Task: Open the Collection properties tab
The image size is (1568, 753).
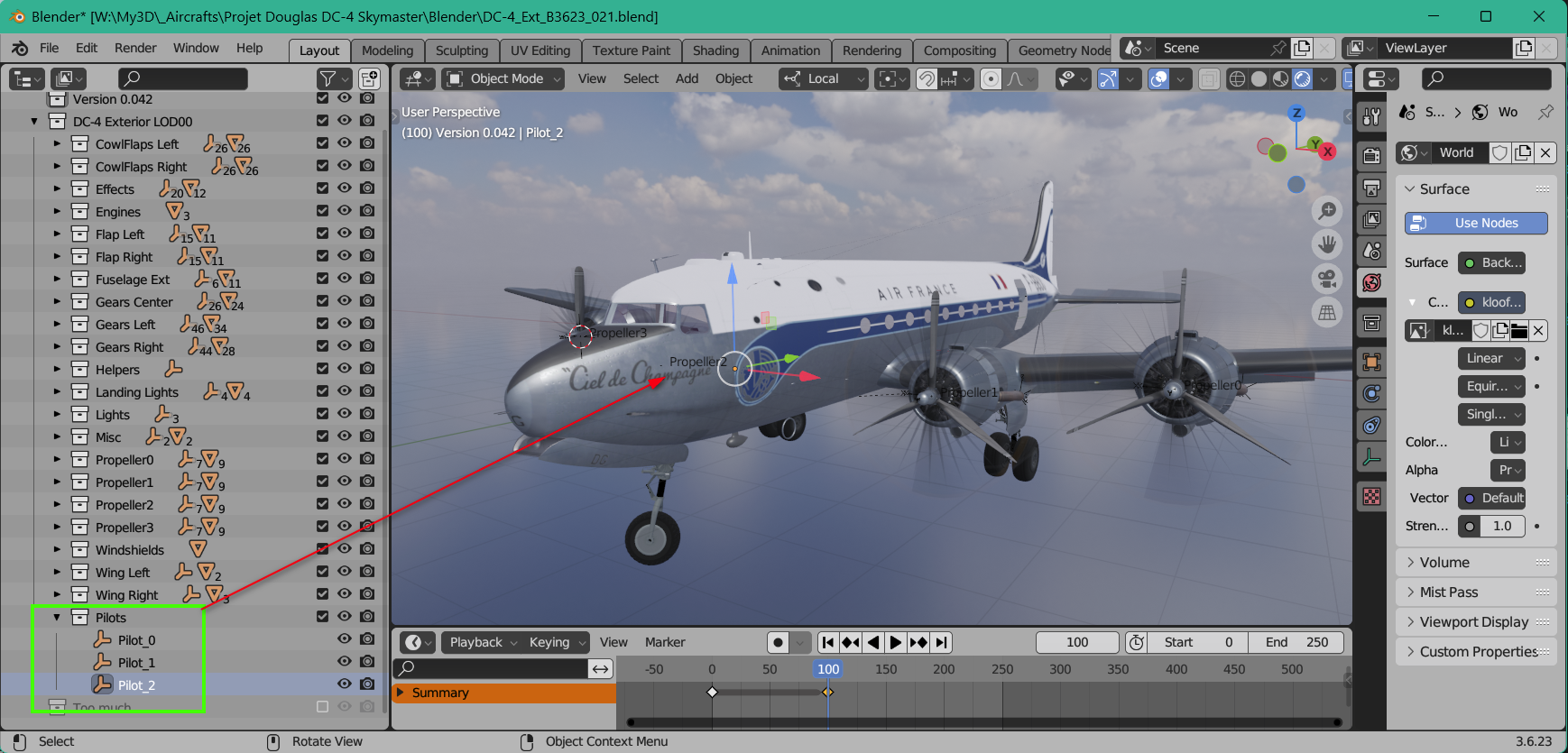Action: coord(1371,322)
